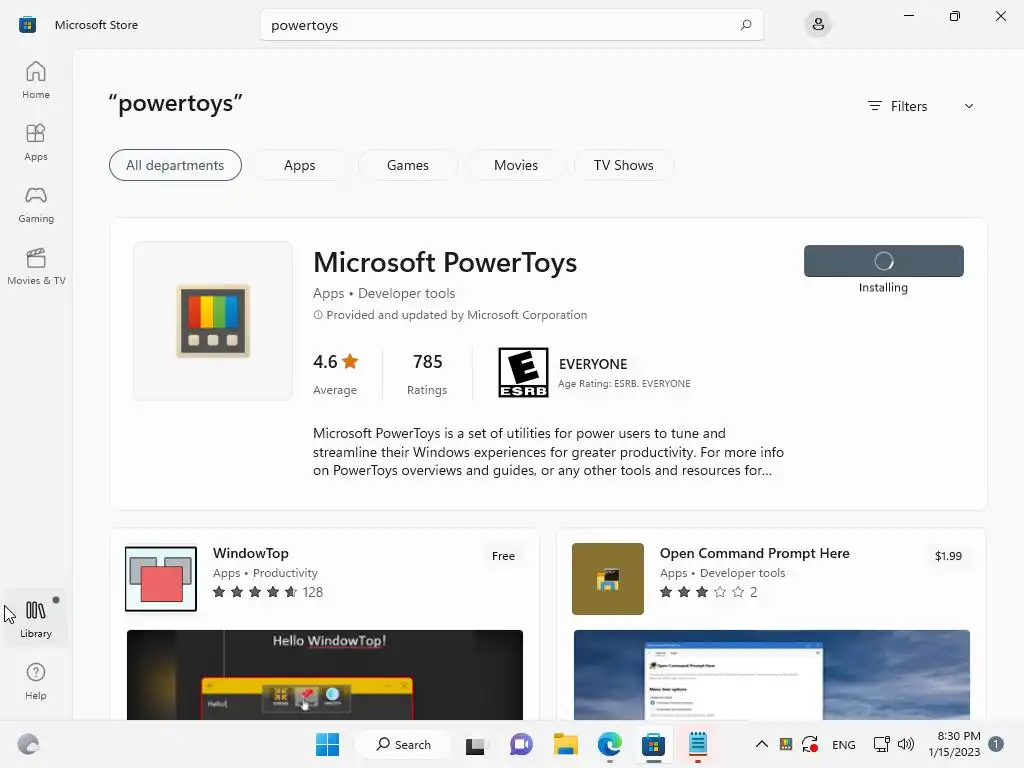
Task: Select the Movies filter tab
Action: tap(516, 165)
